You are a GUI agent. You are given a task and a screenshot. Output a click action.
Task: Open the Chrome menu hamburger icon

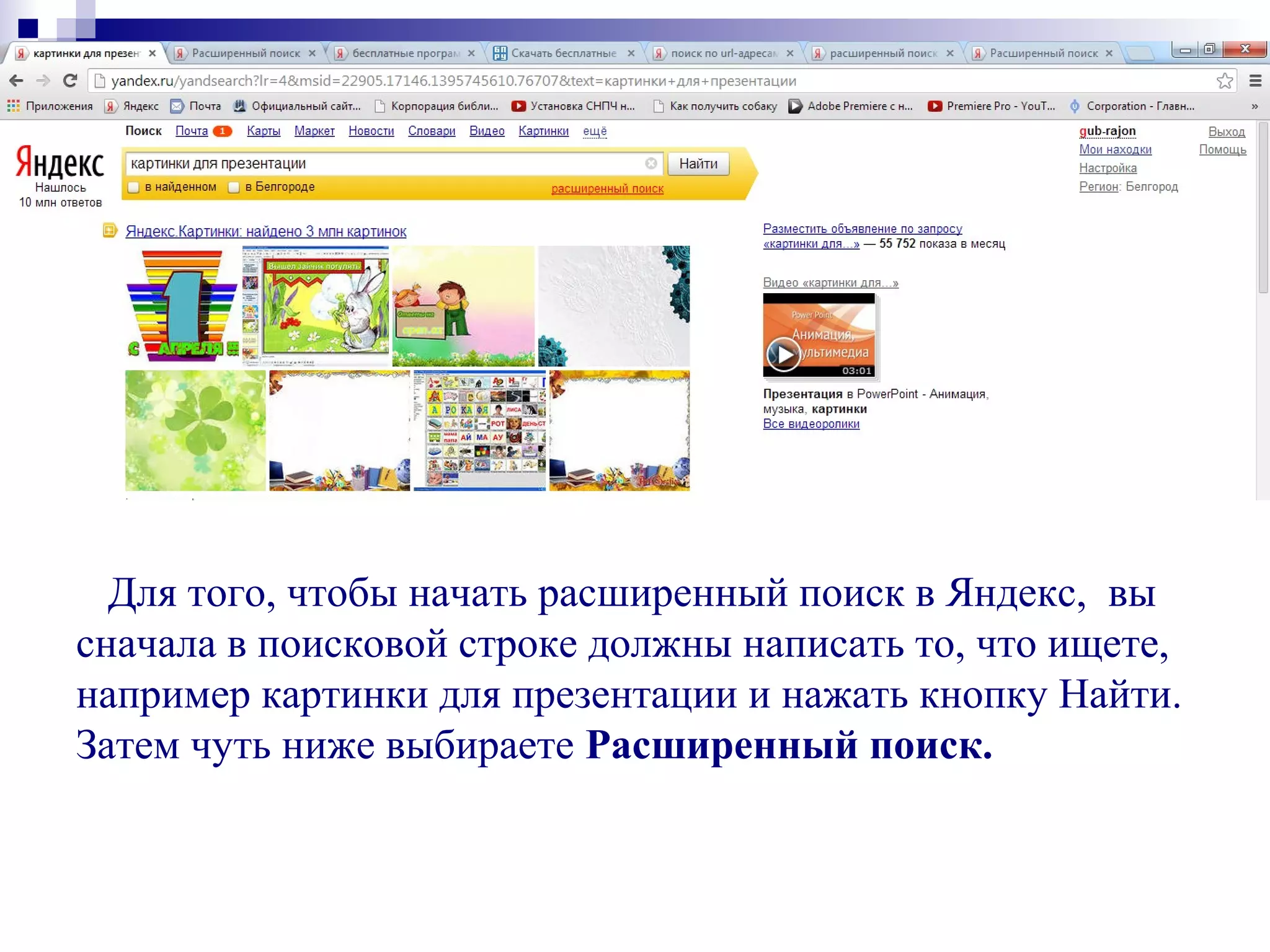(1255, 81)
